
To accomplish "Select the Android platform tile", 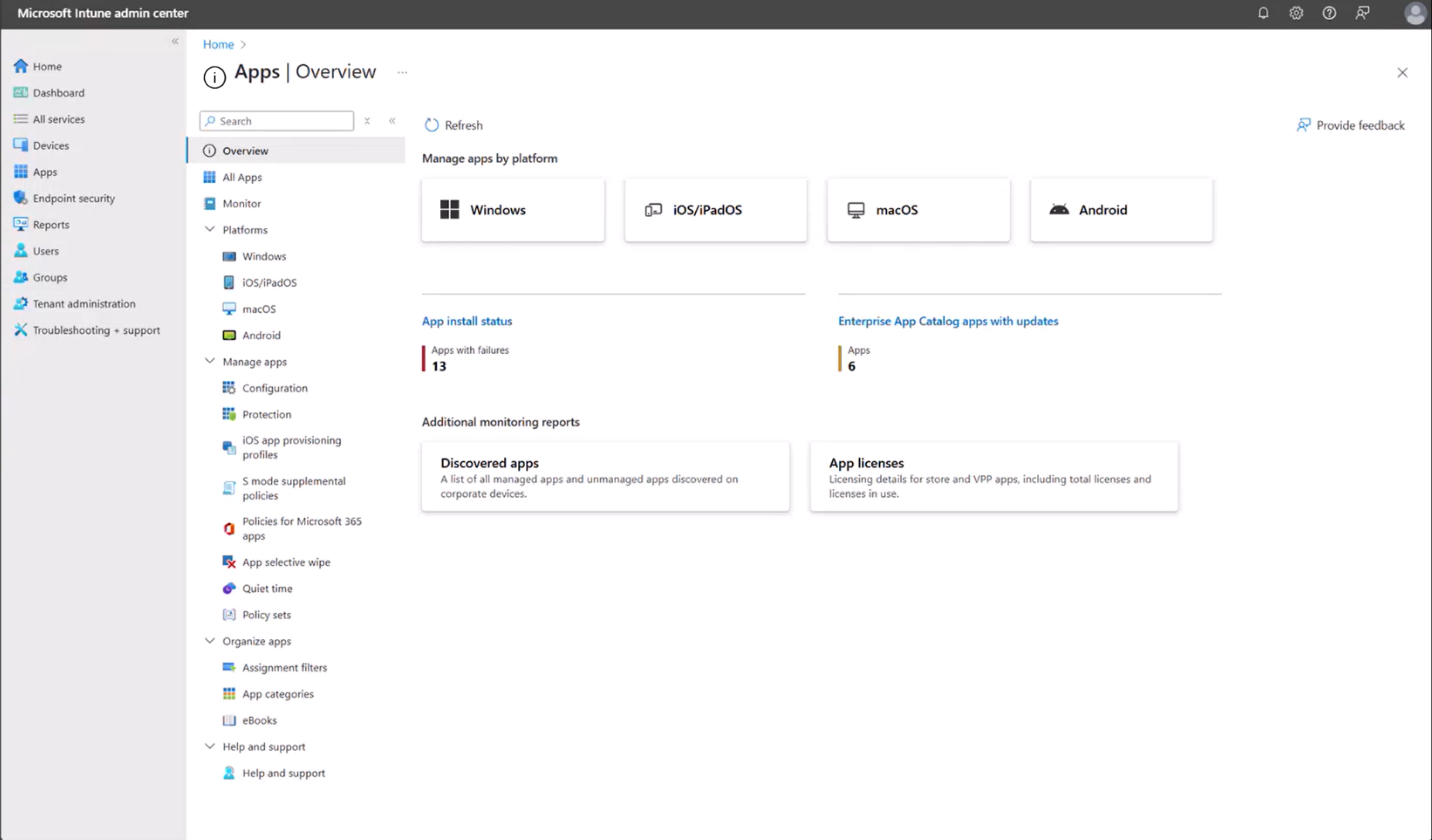I will [1120, 209].
